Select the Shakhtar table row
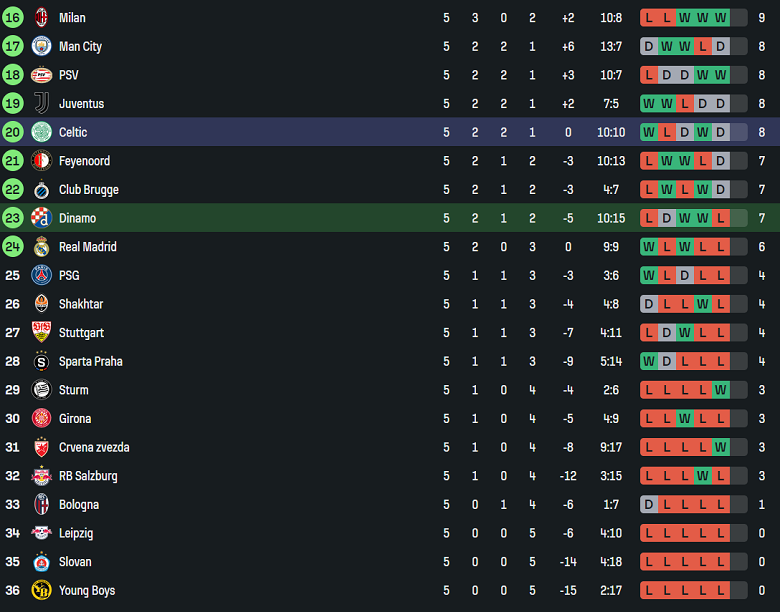This screenshot has width=780, height=612. coord(390,304)
